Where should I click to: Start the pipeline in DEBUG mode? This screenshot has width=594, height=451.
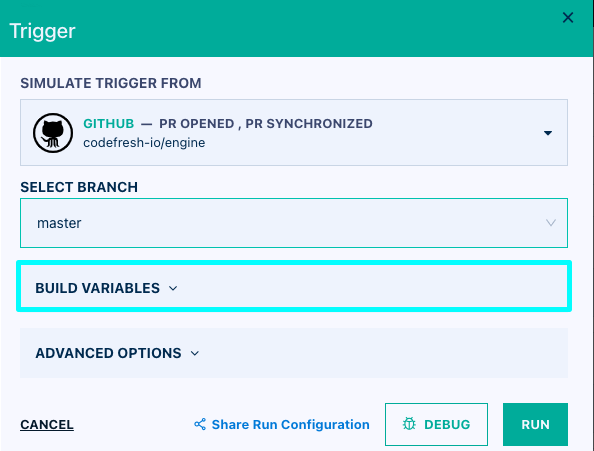click(436, 424)
